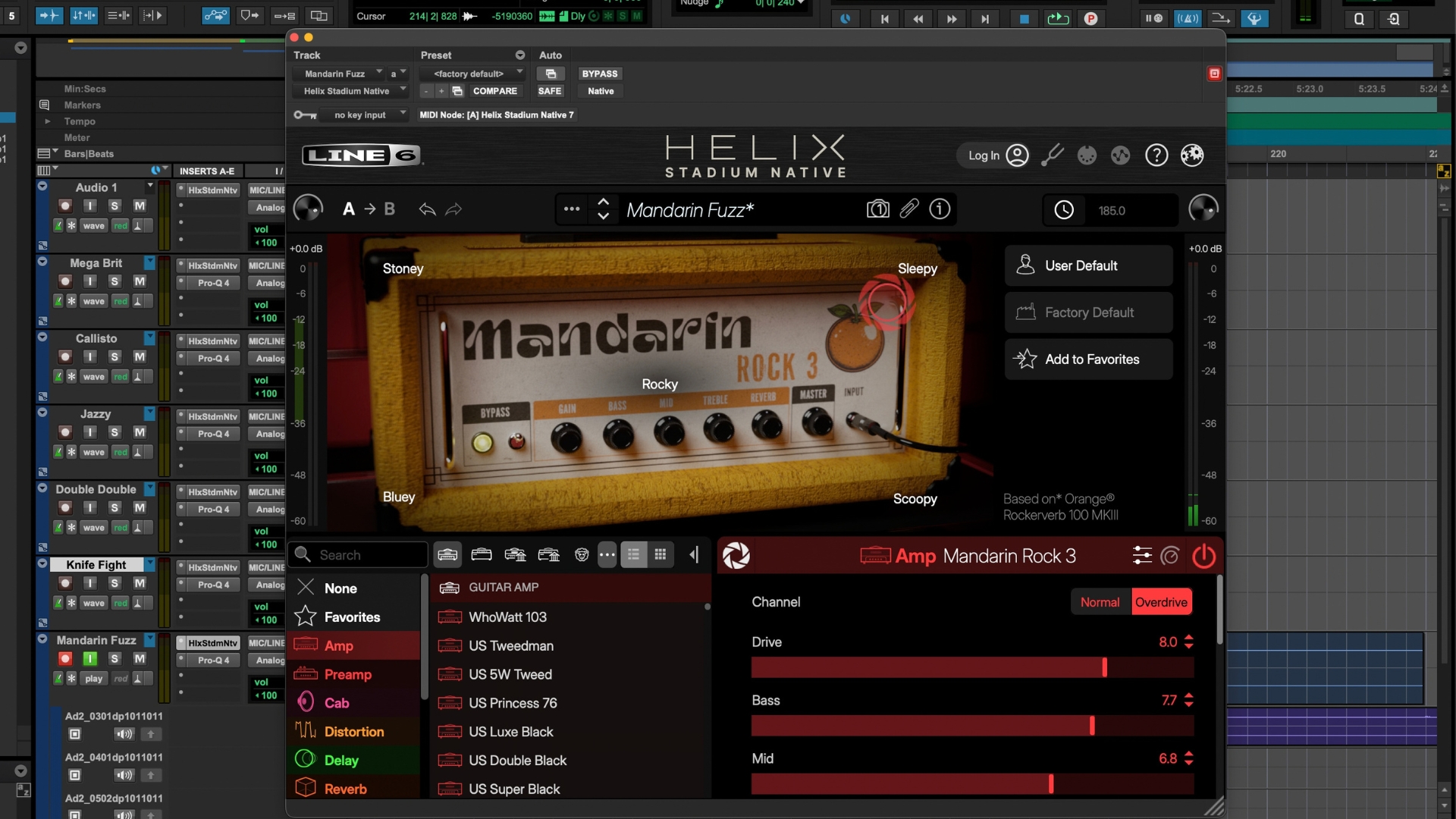The height and width of the screenshot is (819, 1456).
Task: Open the Mandarin Fuzz track selector dropdown
Action: click(340, 74)
